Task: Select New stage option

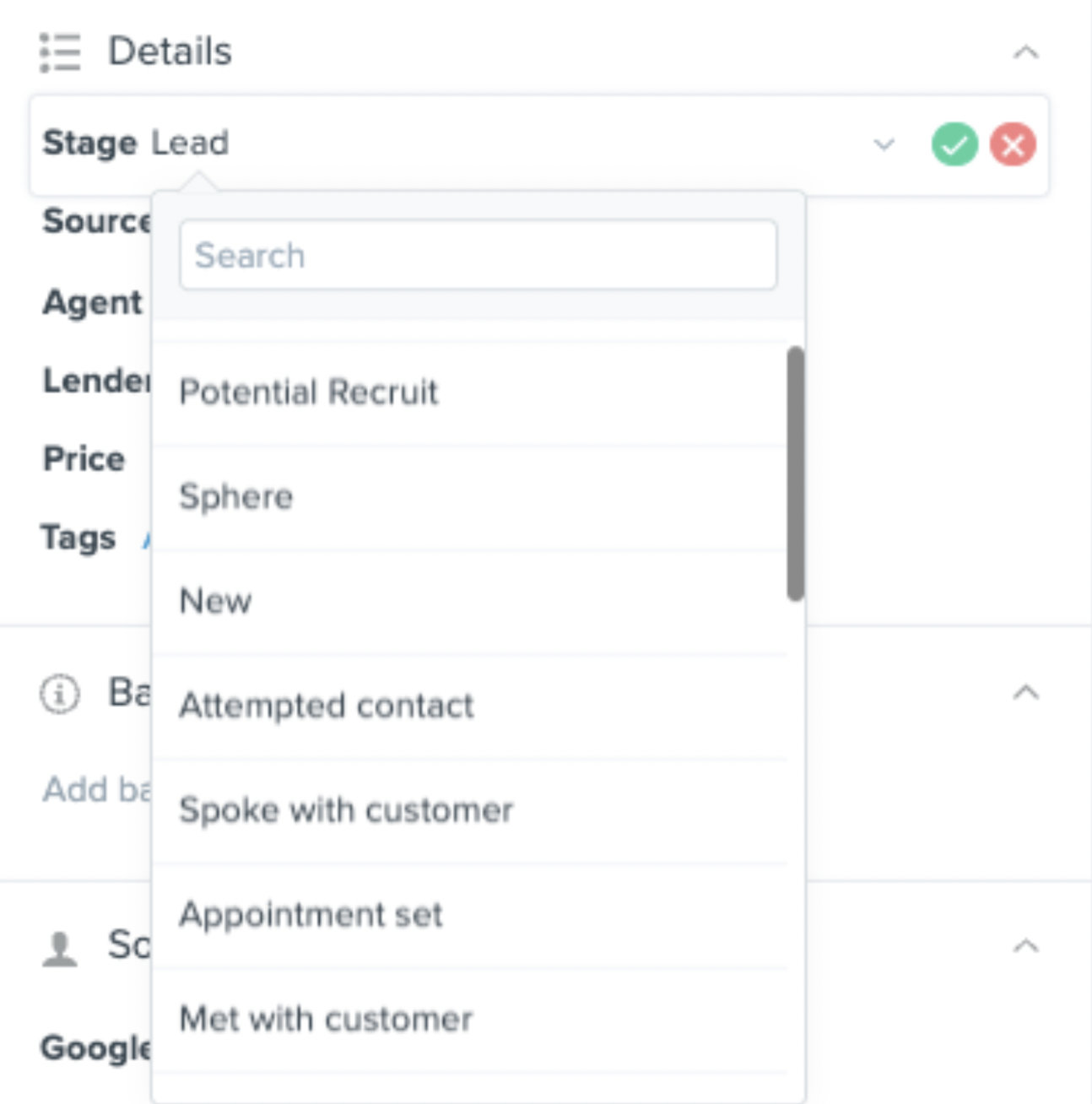Action: [x=469, y=602]
